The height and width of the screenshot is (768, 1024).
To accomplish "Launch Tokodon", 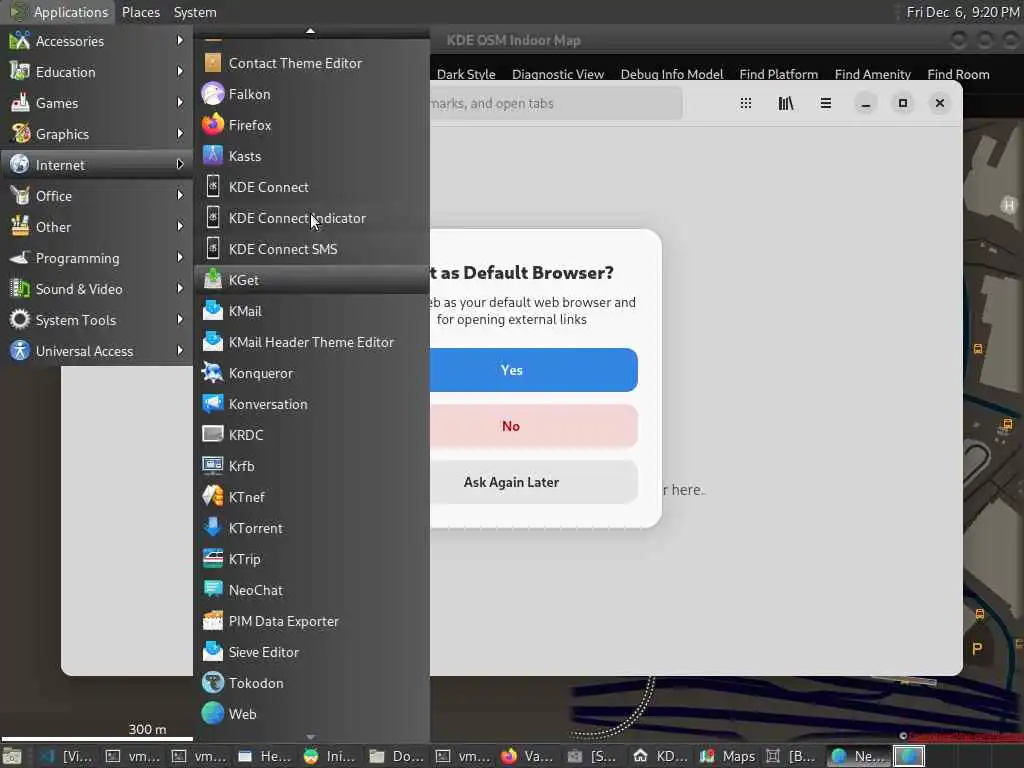I will click(x=312, y=683).
